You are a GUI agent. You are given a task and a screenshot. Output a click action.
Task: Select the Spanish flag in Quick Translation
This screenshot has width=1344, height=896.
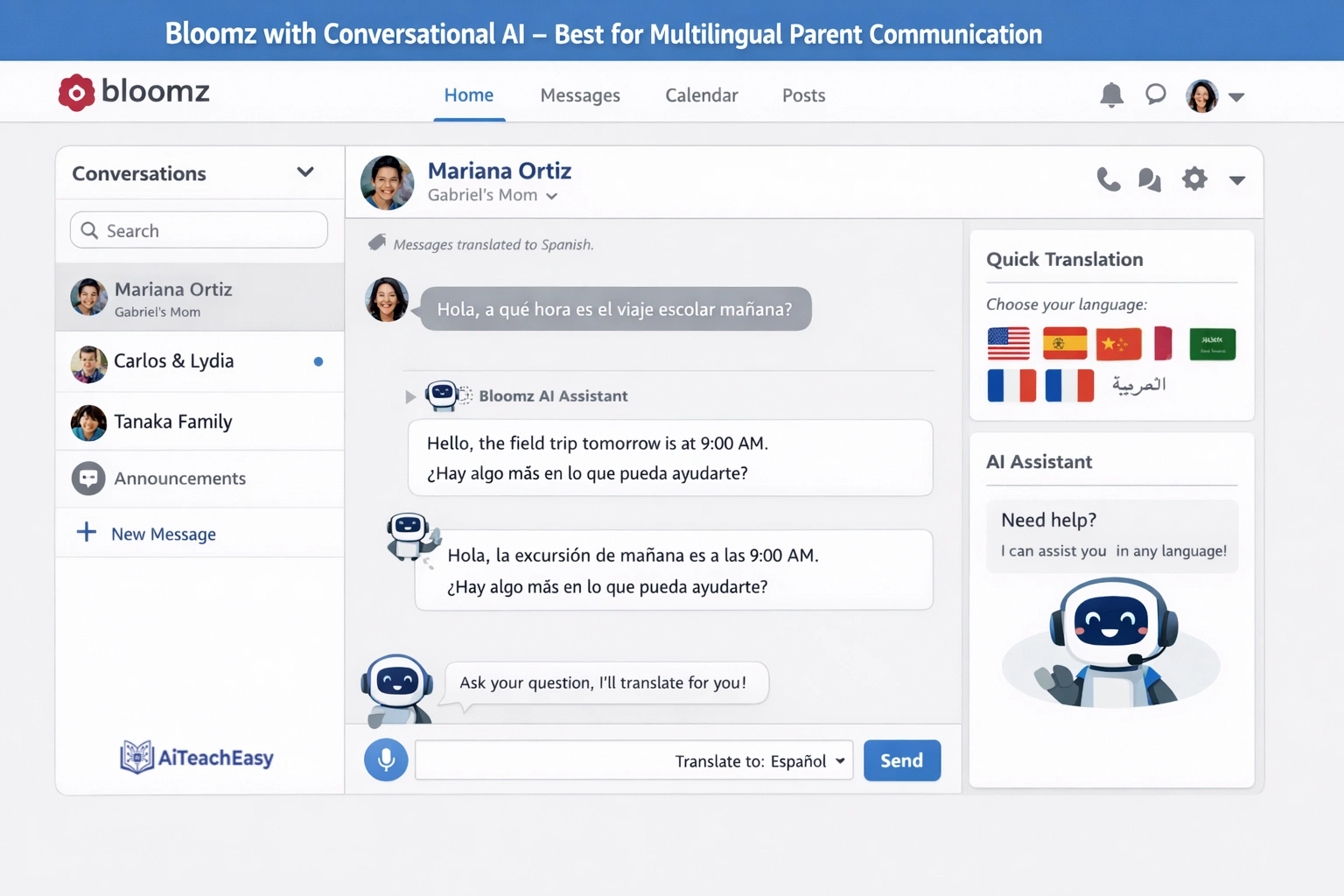coord(1064,343)
